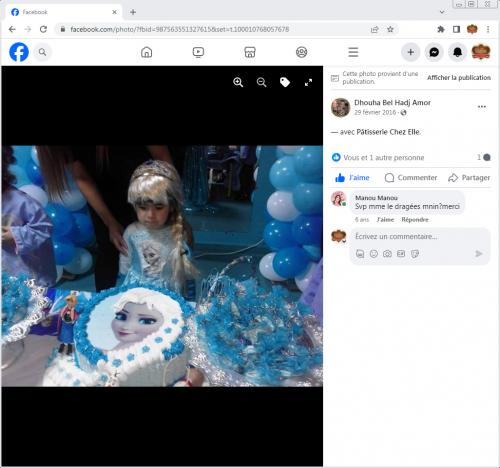500x468 pixels.
Task: Toggle the browser side panel
Action: click(456, 29)
